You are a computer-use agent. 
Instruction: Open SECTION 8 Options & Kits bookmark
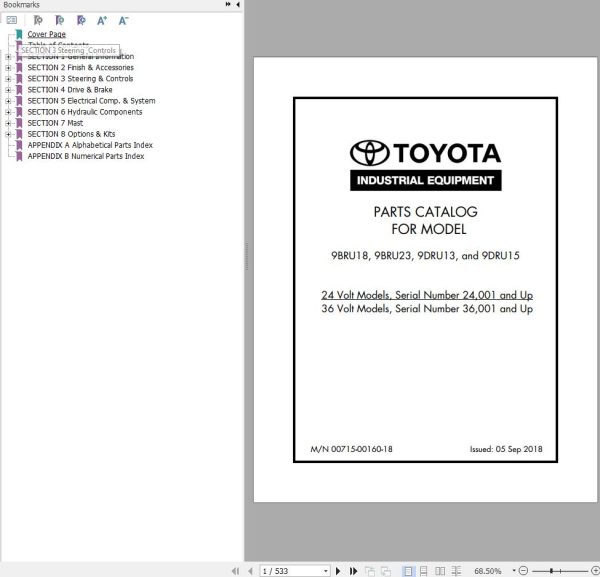click(71, 134)
